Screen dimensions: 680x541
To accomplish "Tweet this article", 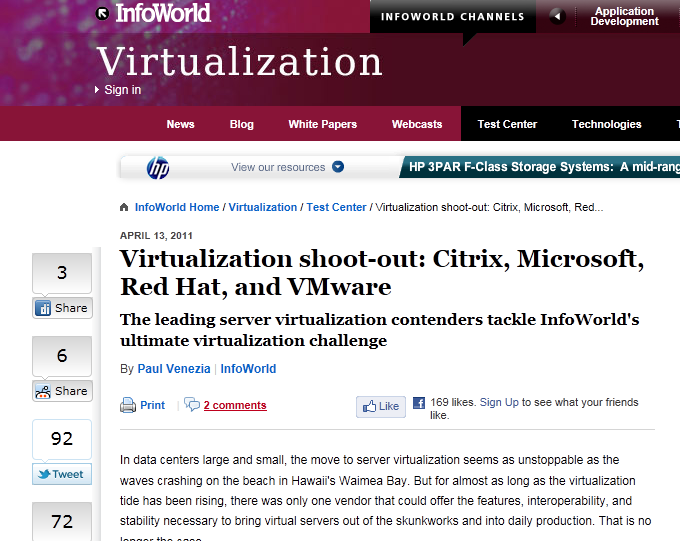I will click(62, 474).
